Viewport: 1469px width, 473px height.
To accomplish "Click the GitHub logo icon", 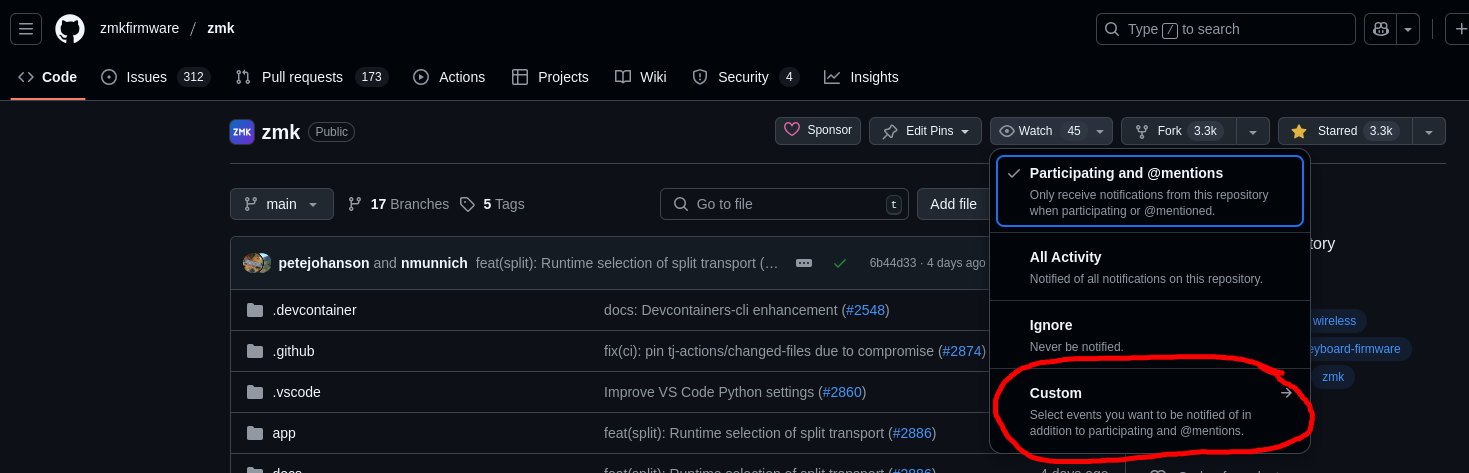I will (x=70, y=29).
